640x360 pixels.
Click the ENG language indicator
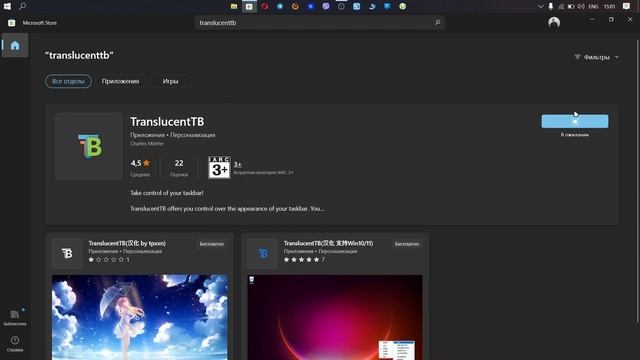593,7
